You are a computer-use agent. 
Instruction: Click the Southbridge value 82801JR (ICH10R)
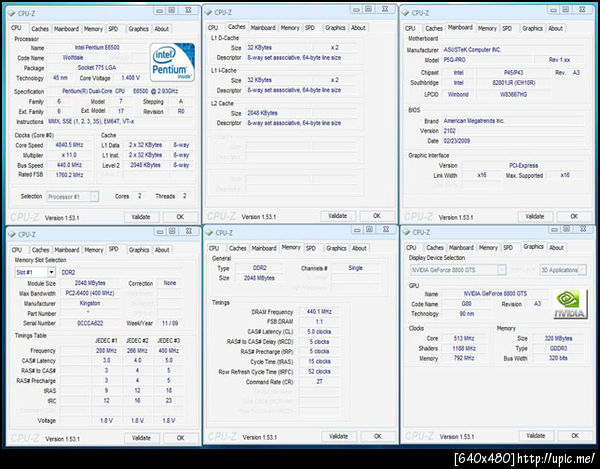514,83
